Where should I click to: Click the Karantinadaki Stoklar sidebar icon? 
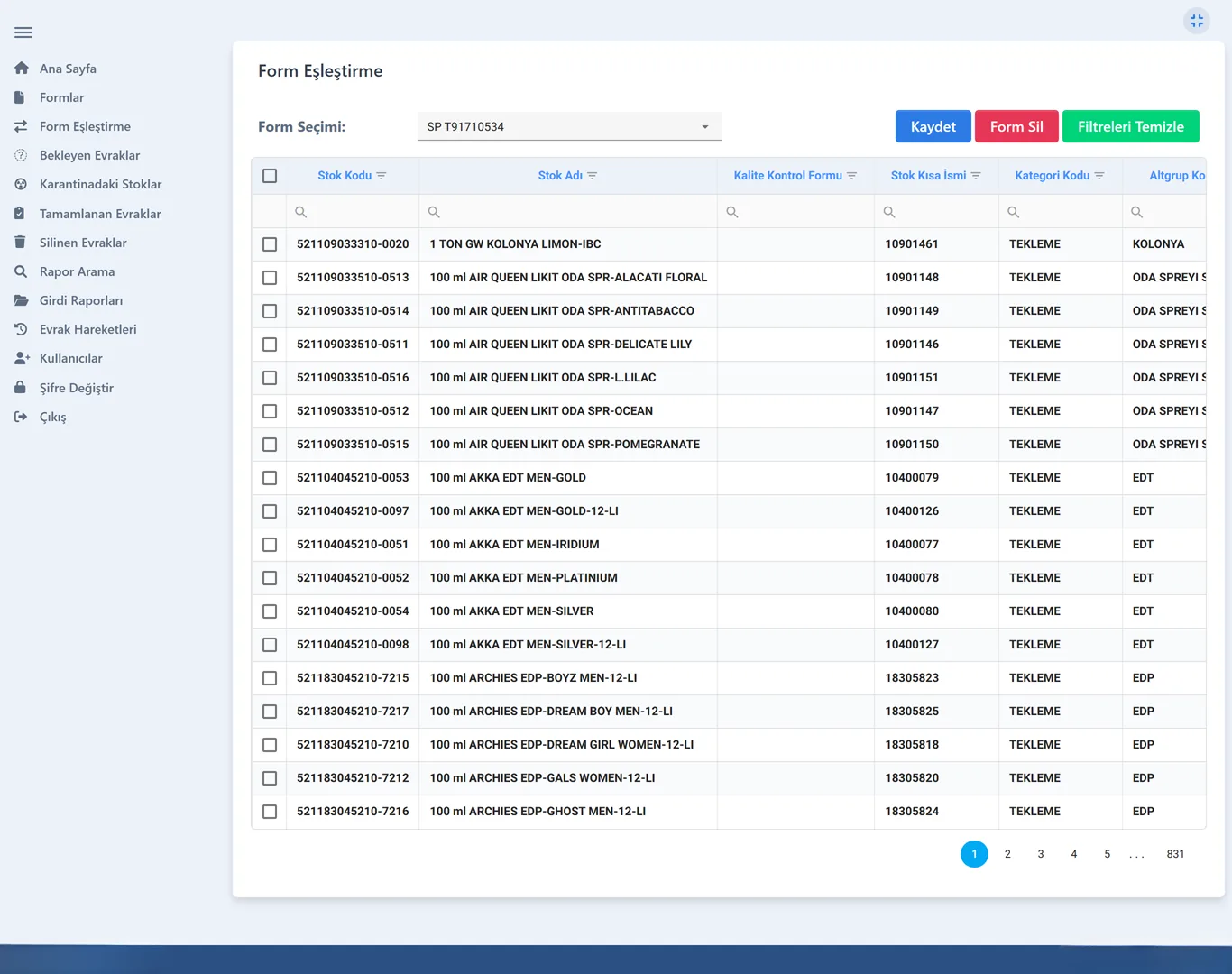coord(21,184)
